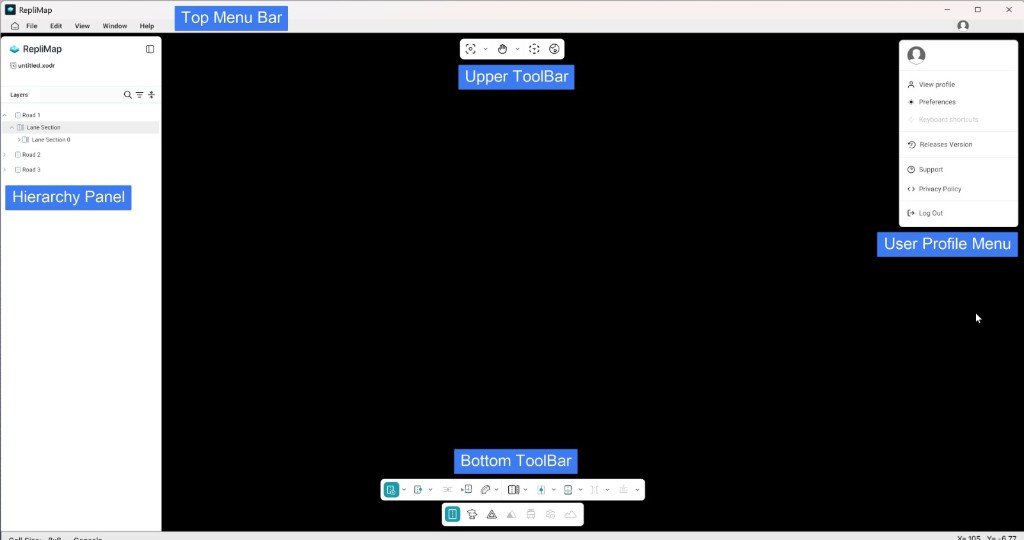Click the arrow-into-road icon in the bottom toolbar
The image size is (1024, 540).
click(x=467, y=489)
